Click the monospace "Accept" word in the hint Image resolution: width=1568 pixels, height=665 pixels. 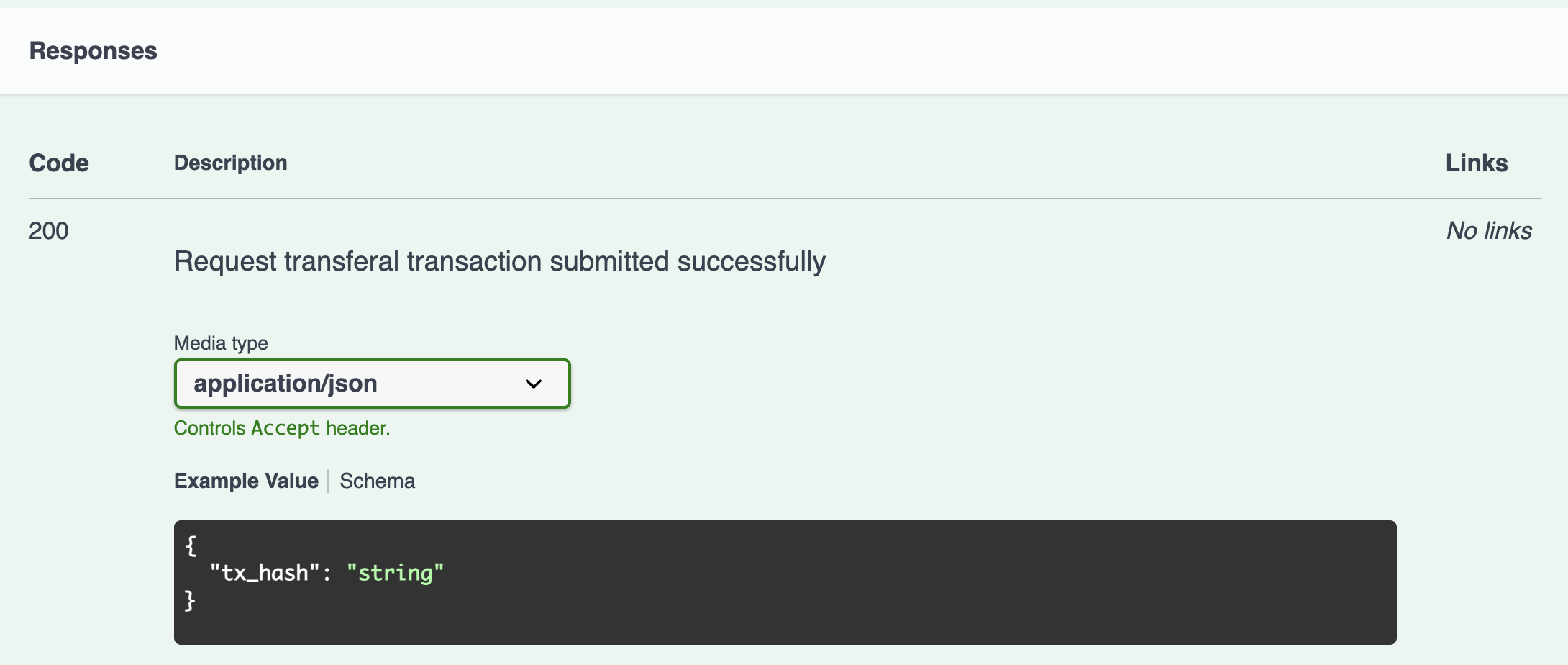(x=286, y=428)
